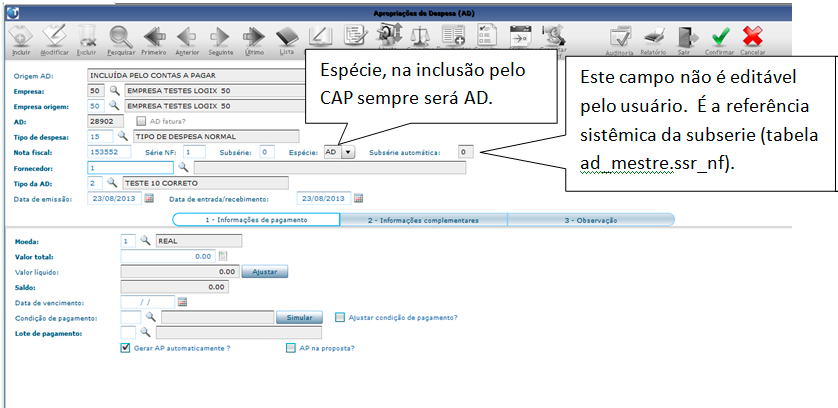This screenshot has height=408, width=838.
Task: Click the Modificar toolbar icon
Action: [54, 37]
